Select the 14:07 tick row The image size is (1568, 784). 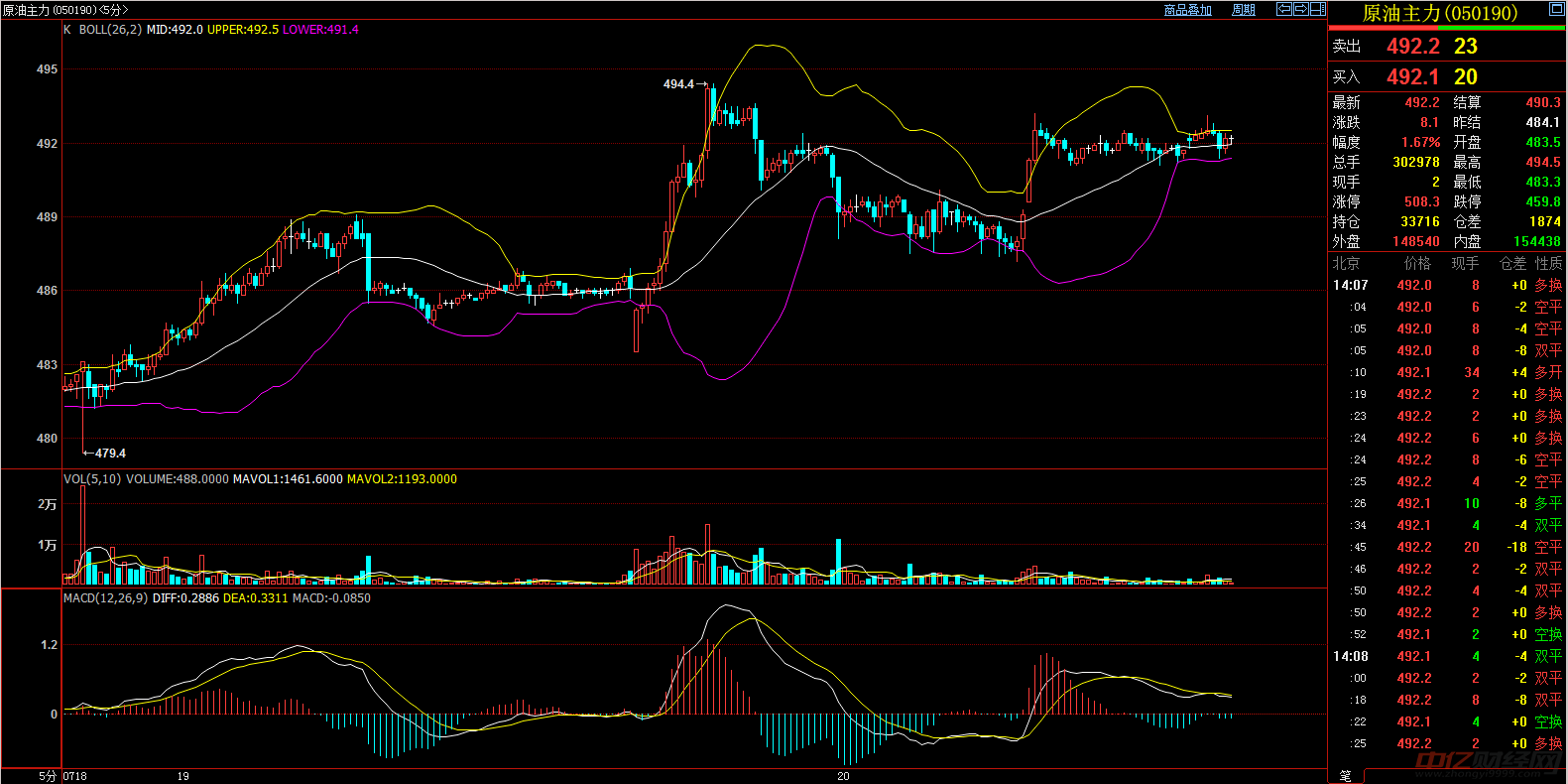click(x=1447, y=285)
